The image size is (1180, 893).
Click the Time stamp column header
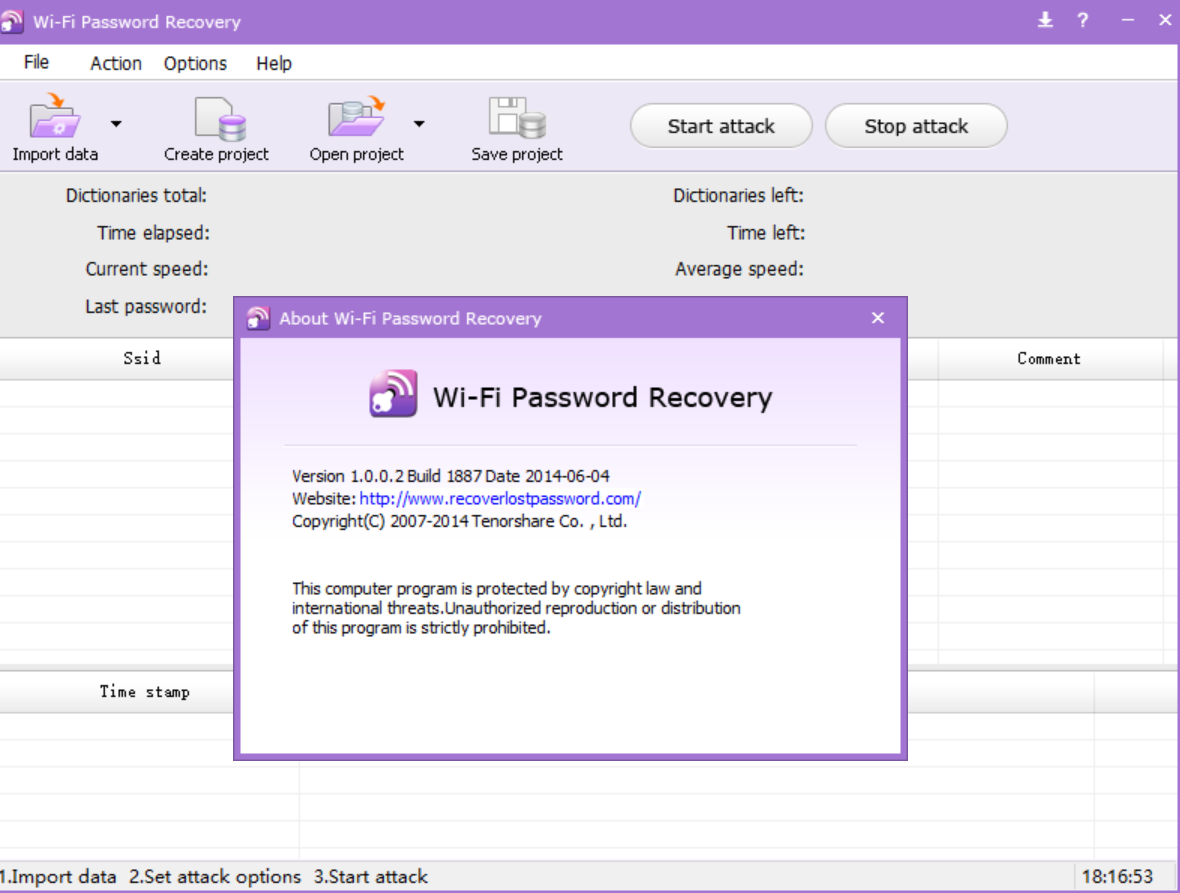(x=144, y=691)
